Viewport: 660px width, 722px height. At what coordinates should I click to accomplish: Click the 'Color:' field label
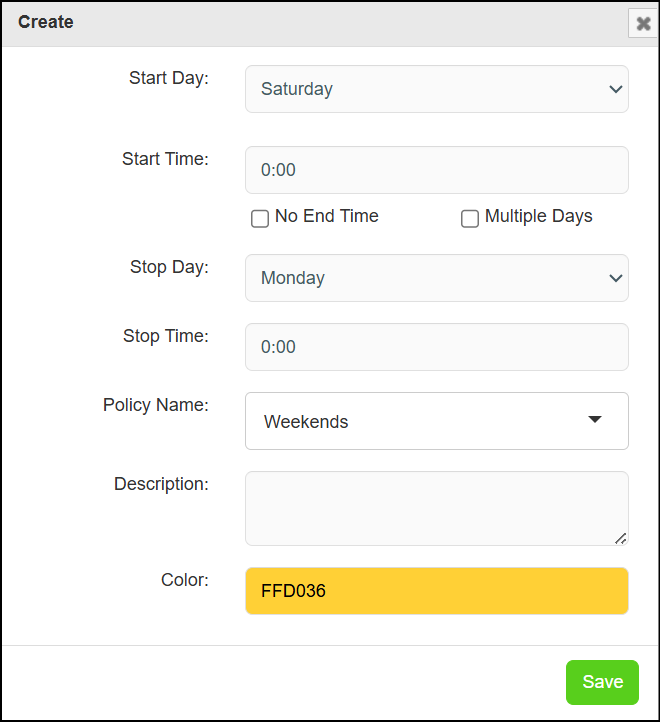coord(185,580)
